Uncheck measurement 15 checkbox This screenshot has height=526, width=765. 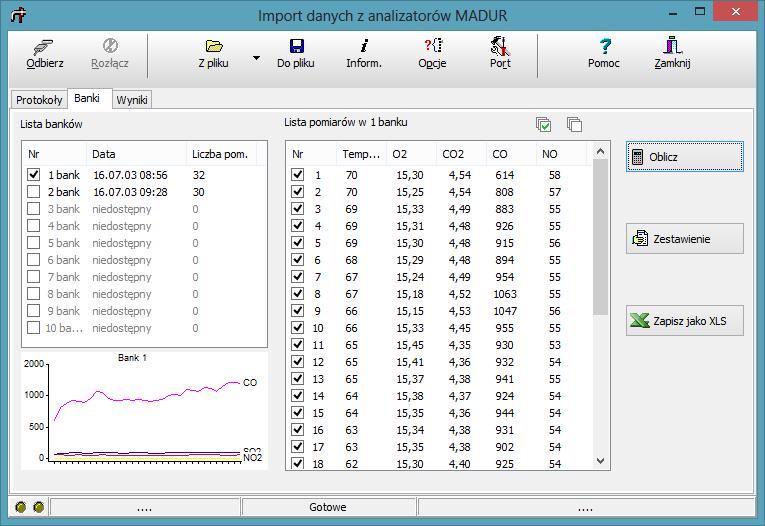click(298, 413)
